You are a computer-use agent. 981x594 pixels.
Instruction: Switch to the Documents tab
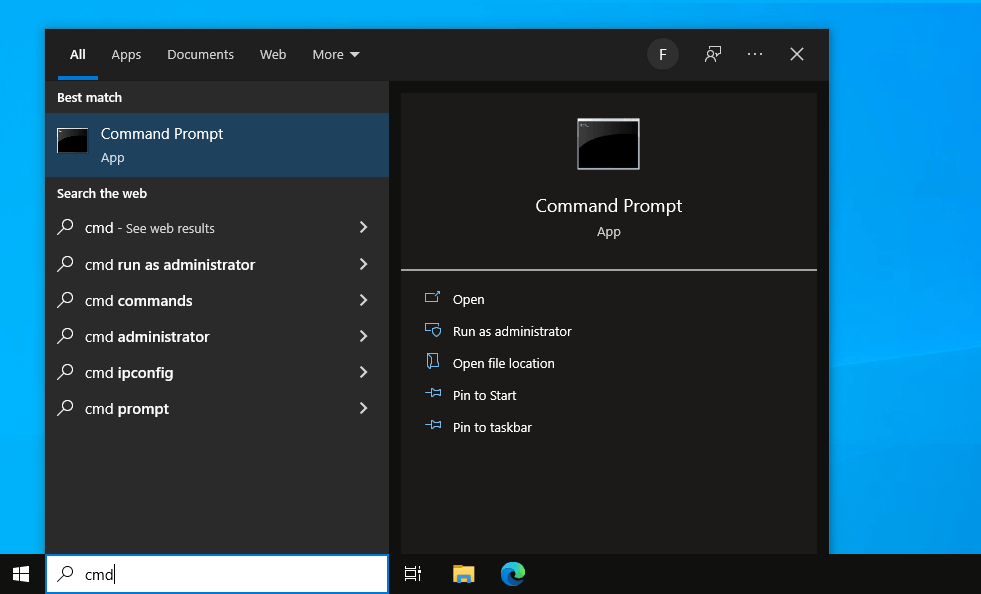(x=200, y=54)
